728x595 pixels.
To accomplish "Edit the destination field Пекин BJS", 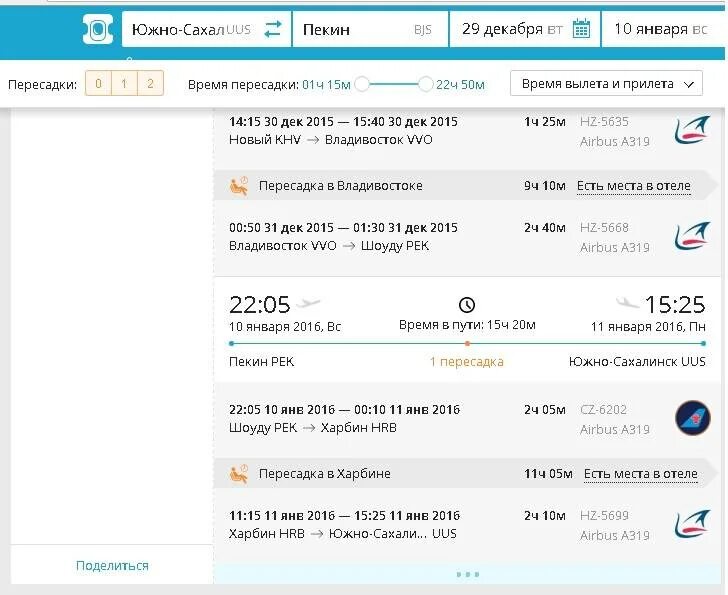I will 370,29.
